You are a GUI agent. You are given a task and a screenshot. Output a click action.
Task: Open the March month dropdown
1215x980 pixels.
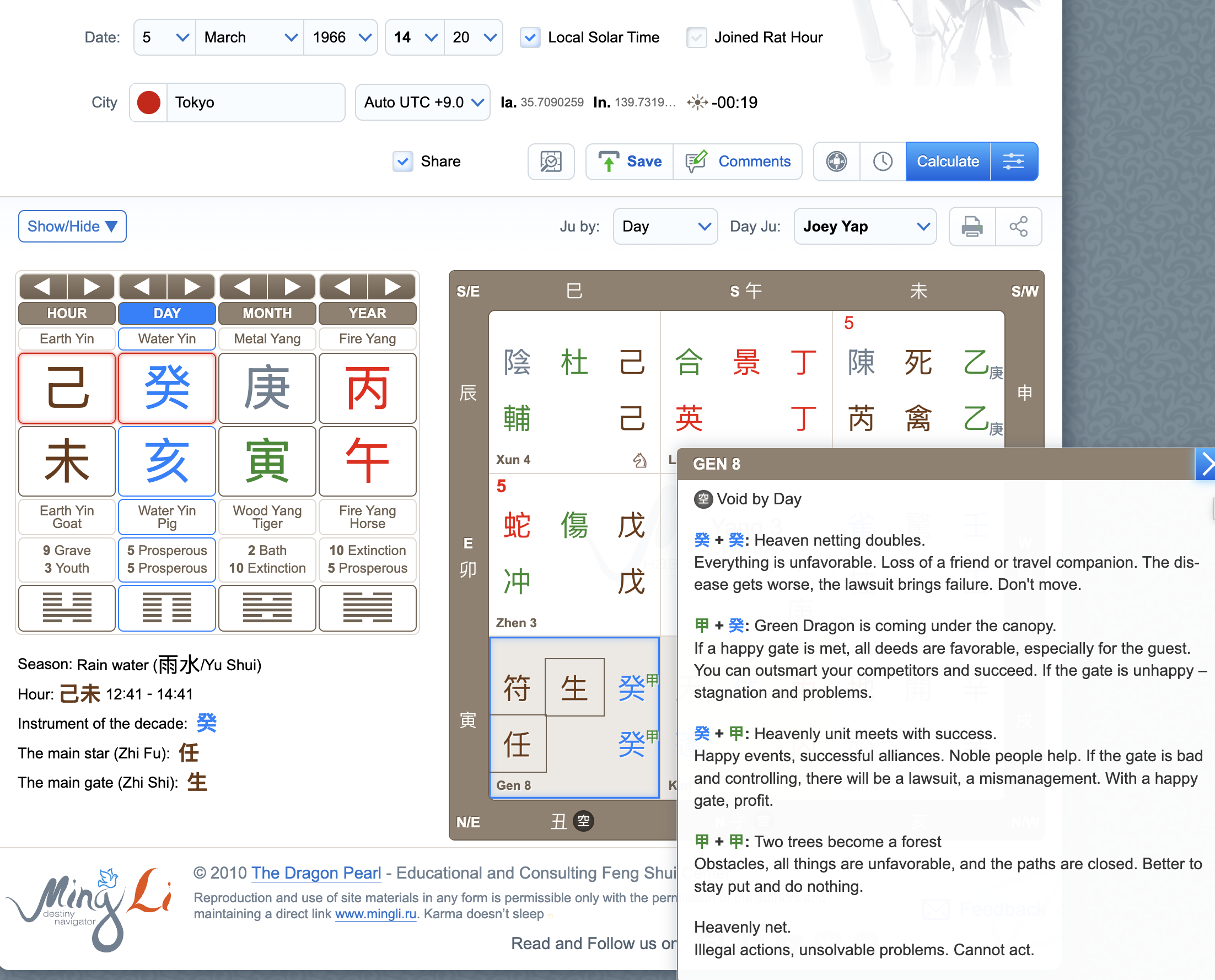[249, 37]
